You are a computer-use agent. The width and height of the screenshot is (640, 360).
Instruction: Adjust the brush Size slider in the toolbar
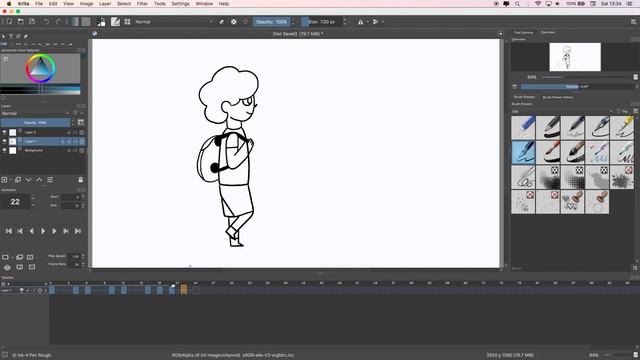[x=321, y=22]
